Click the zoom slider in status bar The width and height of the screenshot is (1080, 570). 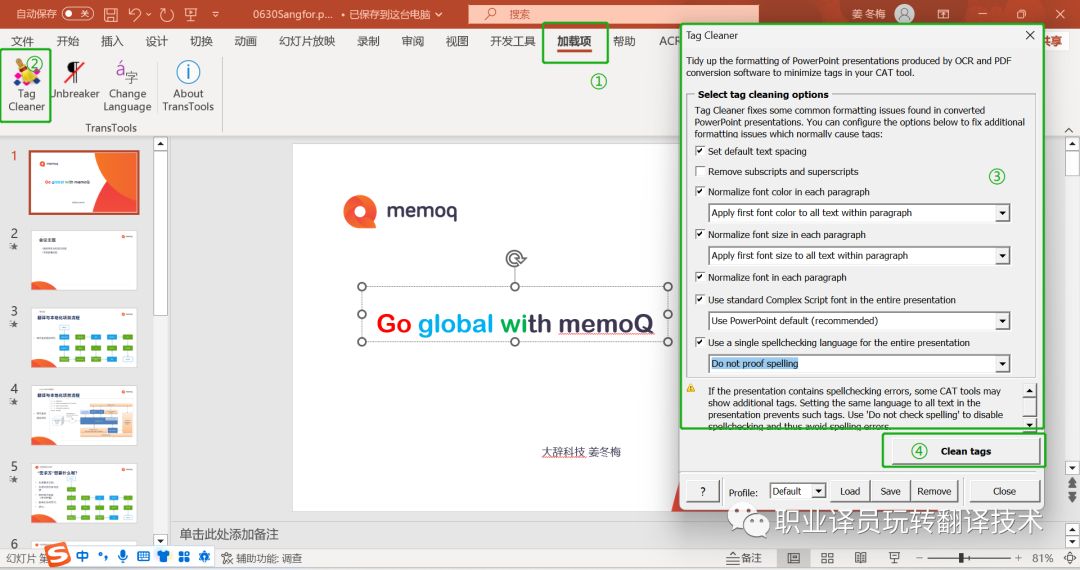tap(968, 558)
